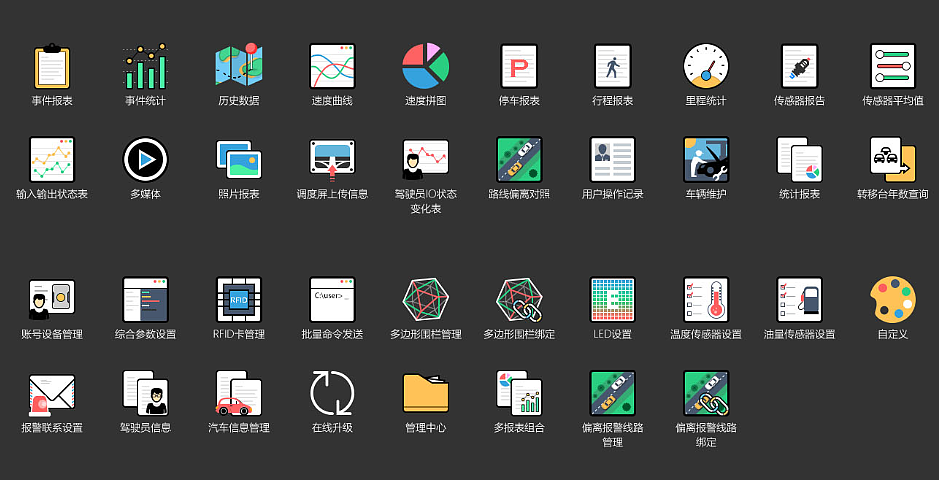The width and height of the screenshot is (939, 480).
Task: Open the 历史数据 map icon
Action: (239, 66)
